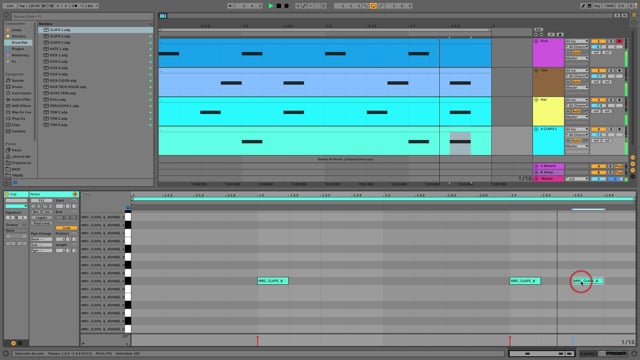Collapse the 4 CLAPS 1 track fold triangle
Image resolution: width=640 pixels, height=360 pixels.
[x=536, y=129]
